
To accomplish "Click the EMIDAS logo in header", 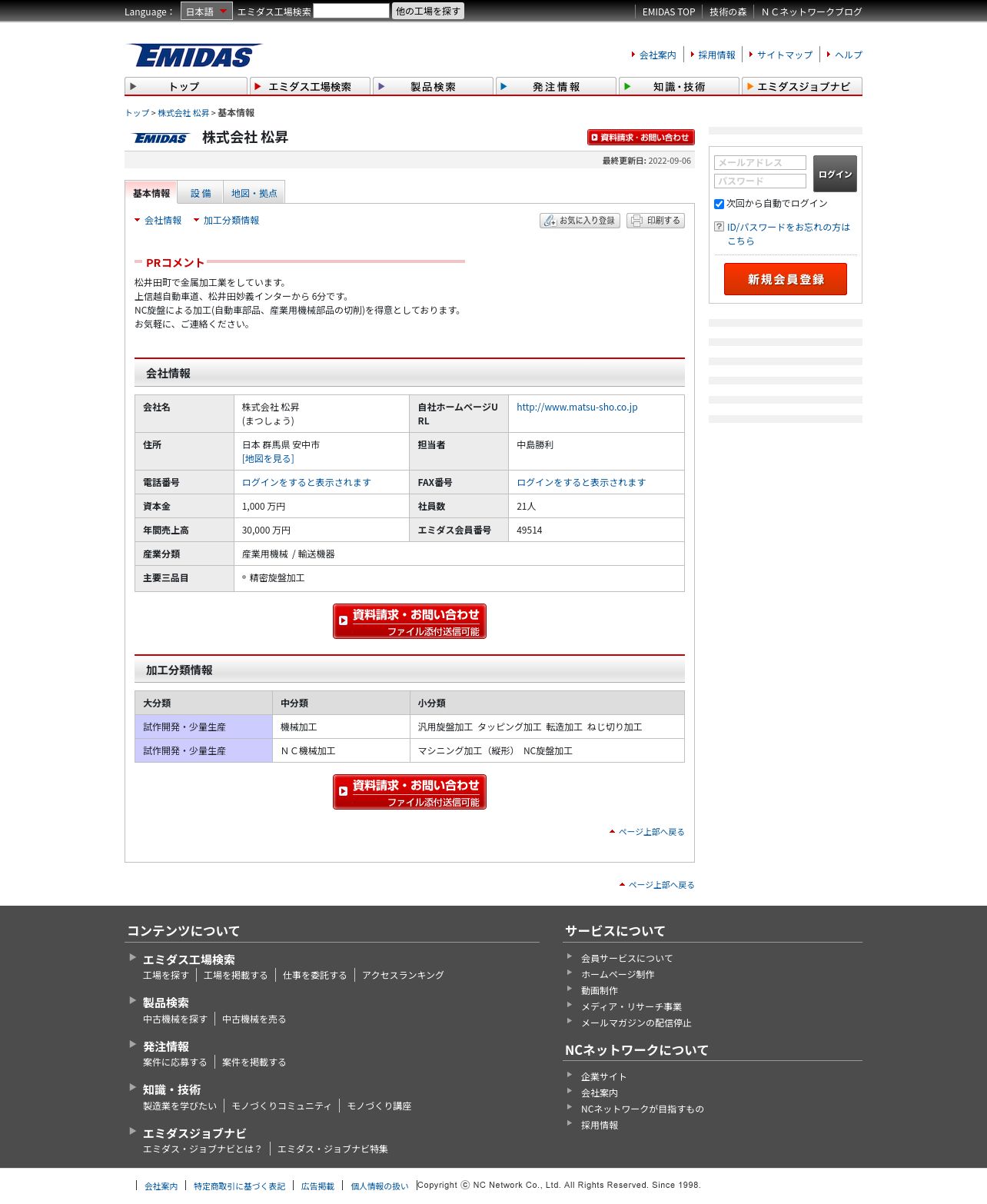I will [194, 55].
